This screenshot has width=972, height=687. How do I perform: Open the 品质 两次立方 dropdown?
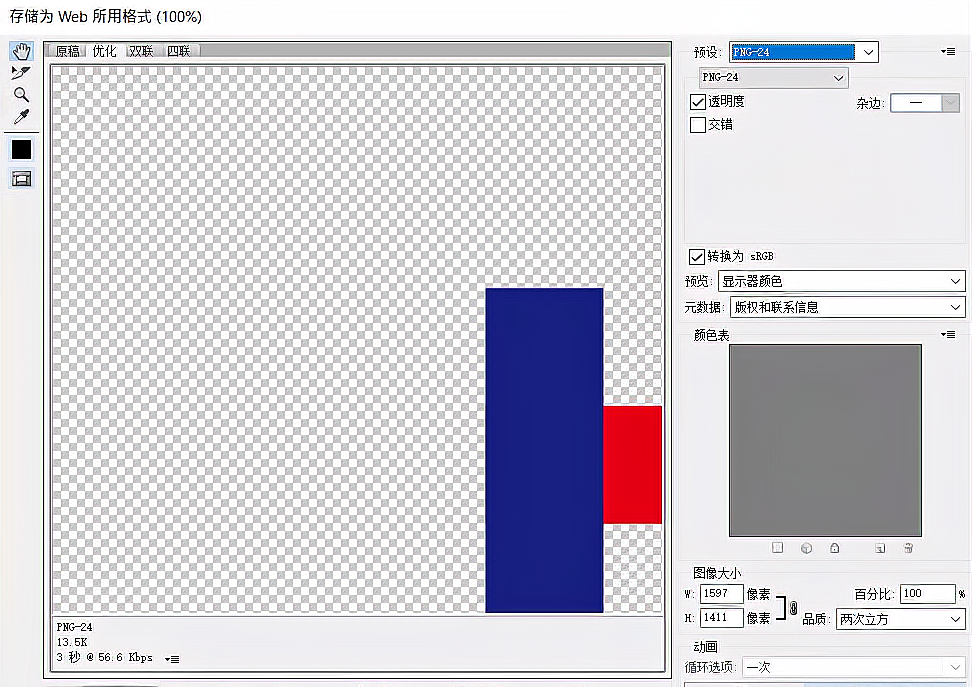900,619
